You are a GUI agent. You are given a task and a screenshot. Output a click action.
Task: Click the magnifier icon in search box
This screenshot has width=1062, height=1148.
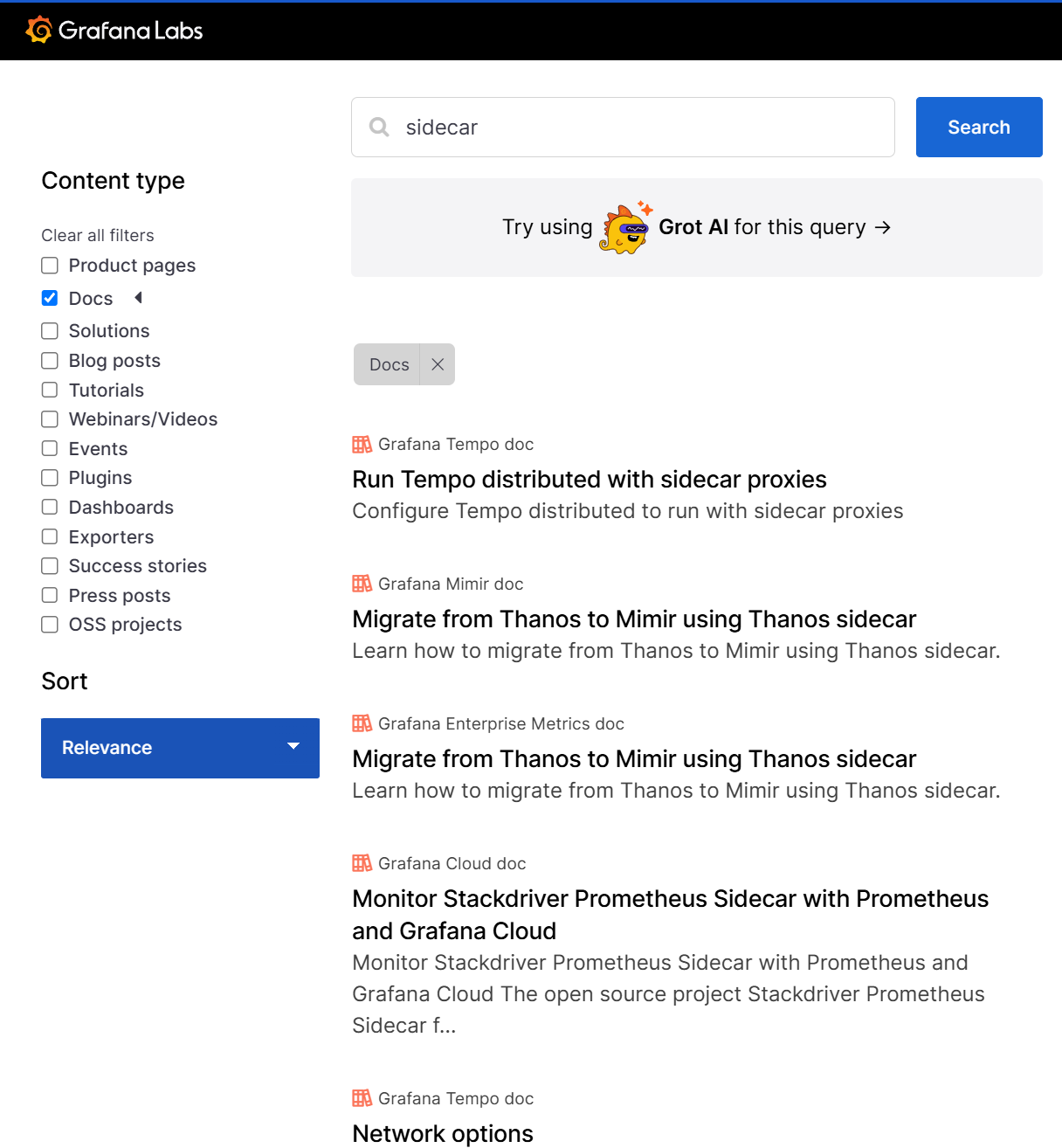pos(379,128)
